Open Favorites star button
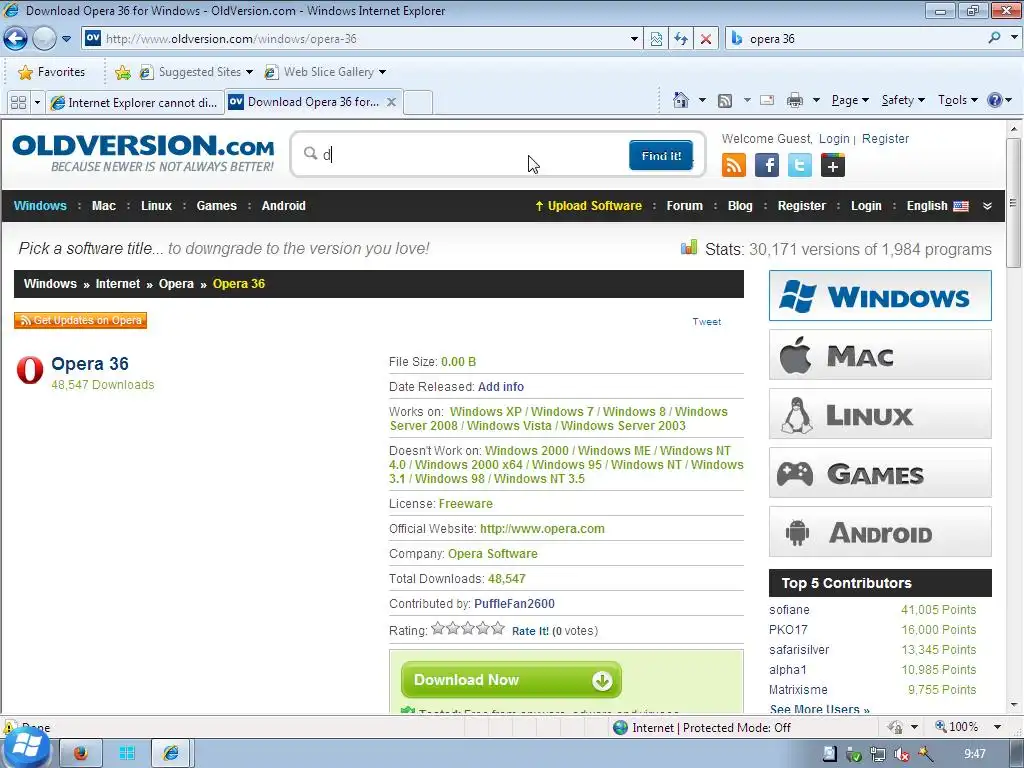 (52, 72)
